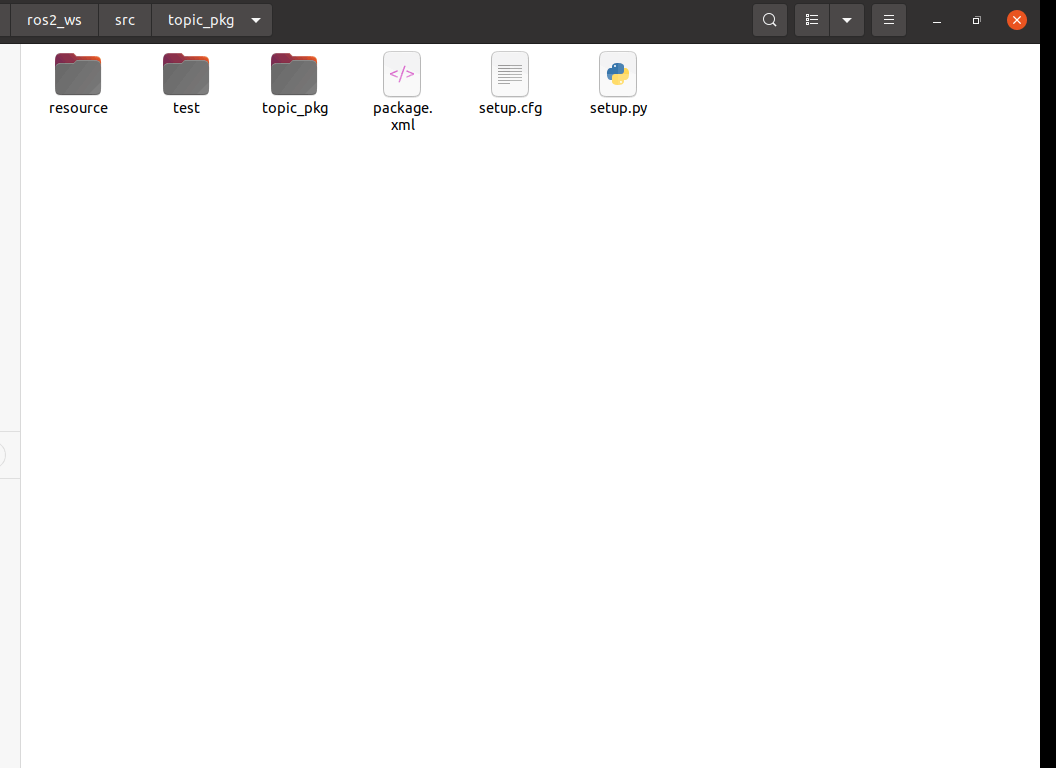
Task: Restore the file manager window size
Action: [x=977, y=20]
